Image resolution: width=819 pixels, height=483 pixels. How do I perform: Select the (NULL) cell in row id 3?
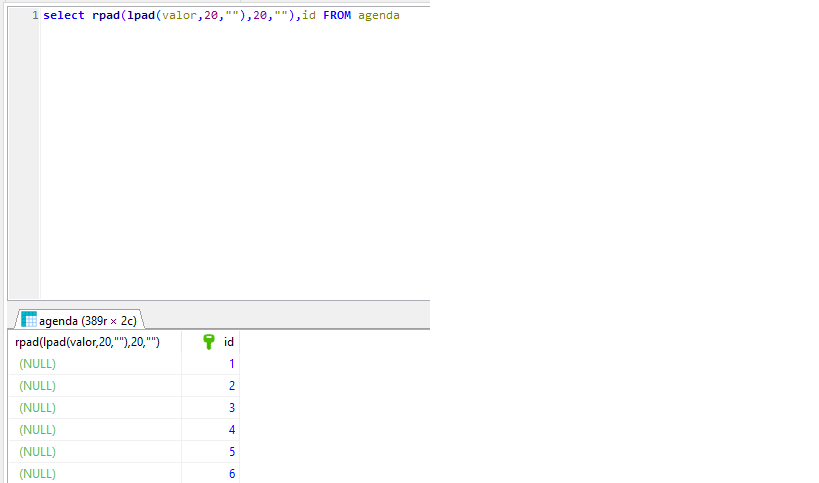[x=38, y=408]
